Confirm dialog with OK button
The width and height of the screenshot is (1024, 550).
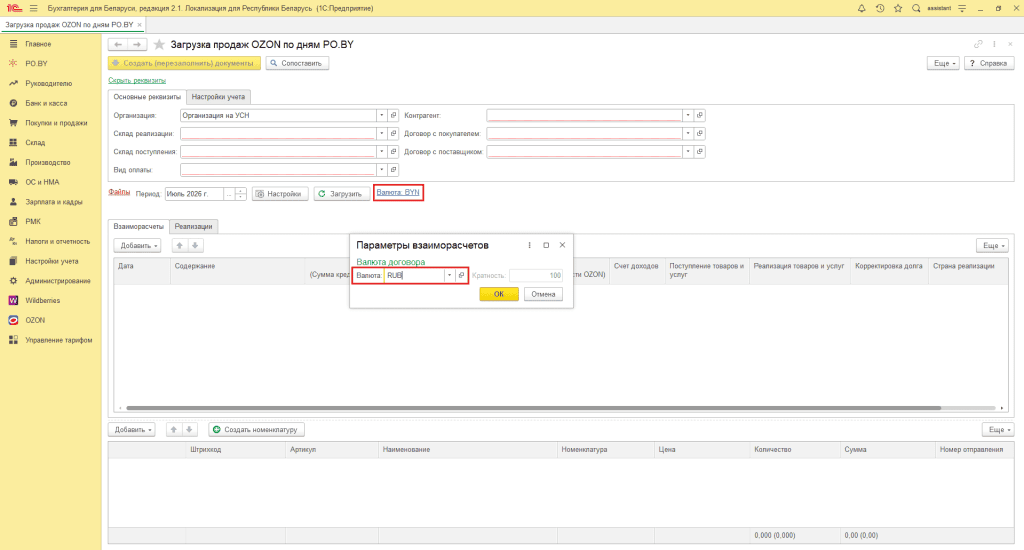click(499, 294)
